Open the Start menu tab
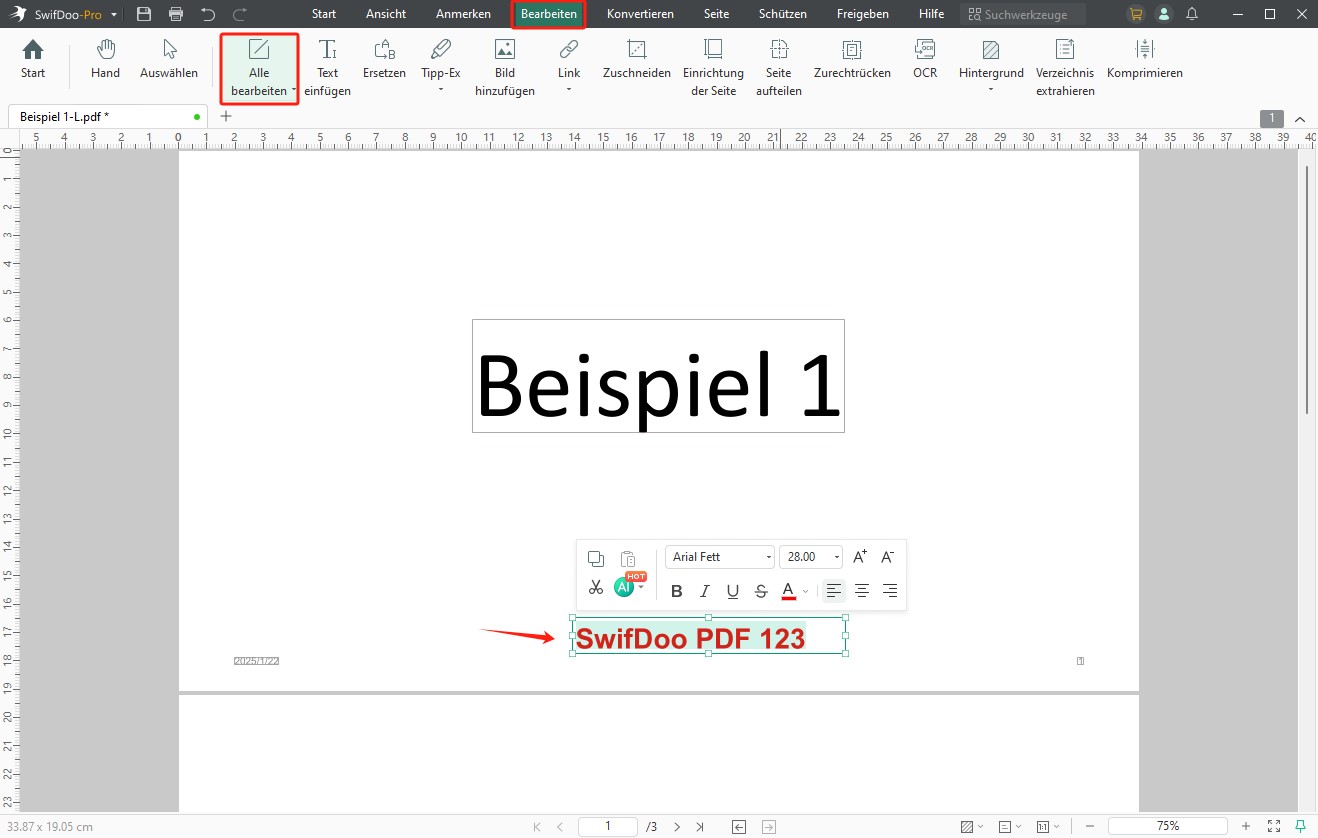 click(324, 14)
